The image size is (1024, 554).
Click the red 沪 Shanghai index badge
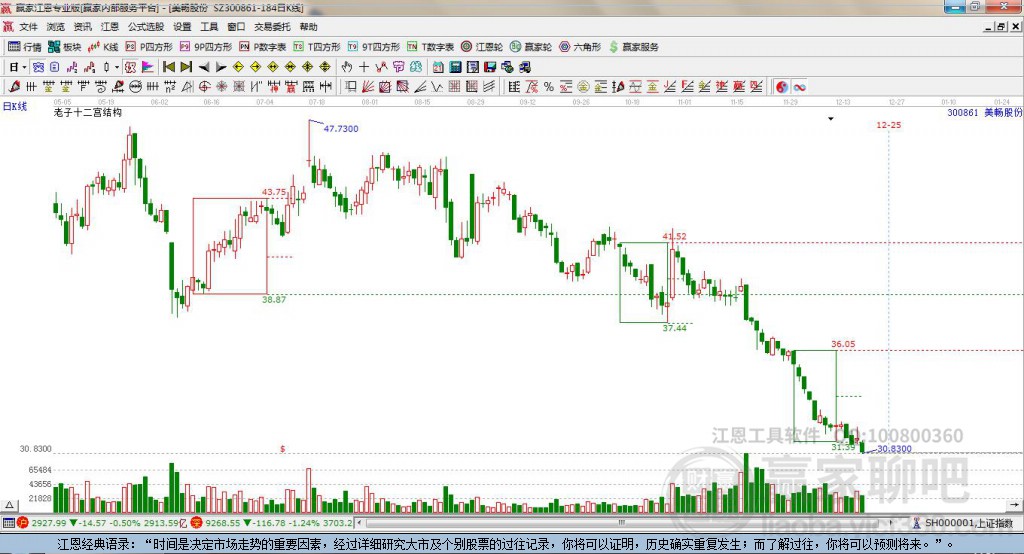point(23,523)
